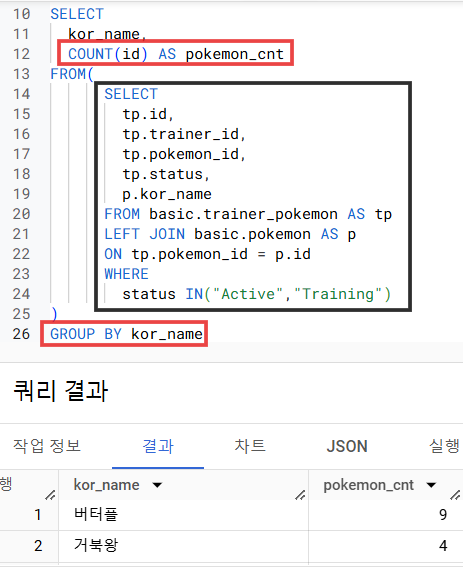Click the status IN("Active","Training") line
This screenshot has height=568, width=463.
[x=256, y=294]
